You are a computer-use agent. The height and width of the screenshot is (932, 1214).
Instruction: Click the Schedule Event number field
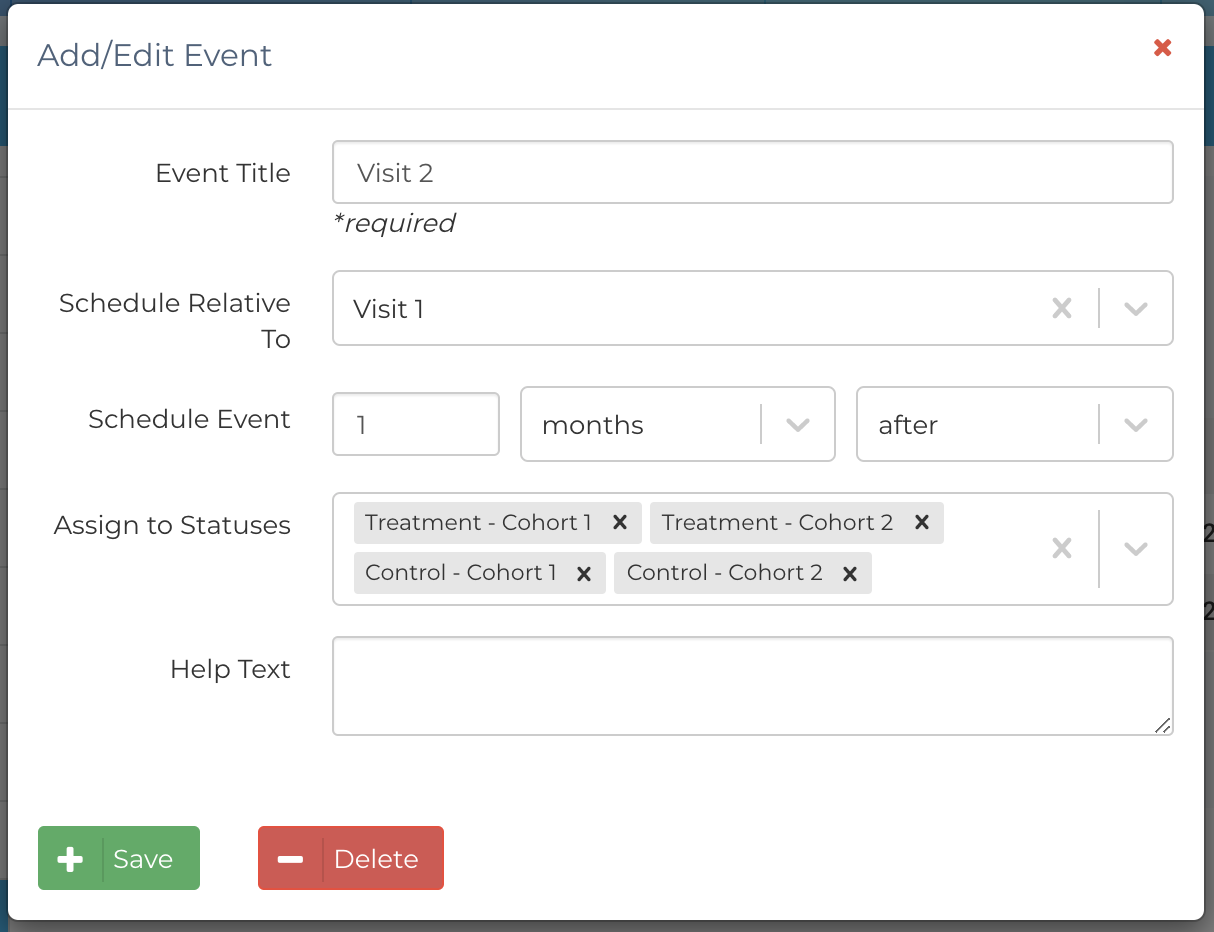pos(415,425)
